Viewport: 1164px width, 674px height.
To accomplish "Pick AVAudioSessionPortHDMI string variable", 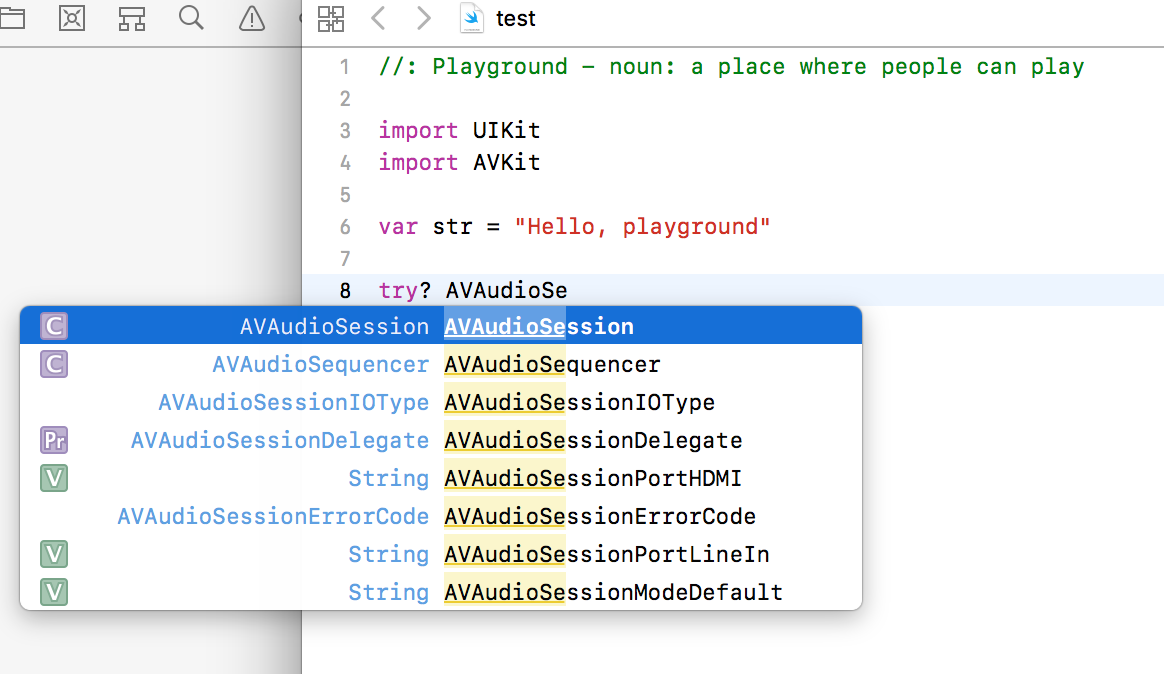I will tap(441, 478).
